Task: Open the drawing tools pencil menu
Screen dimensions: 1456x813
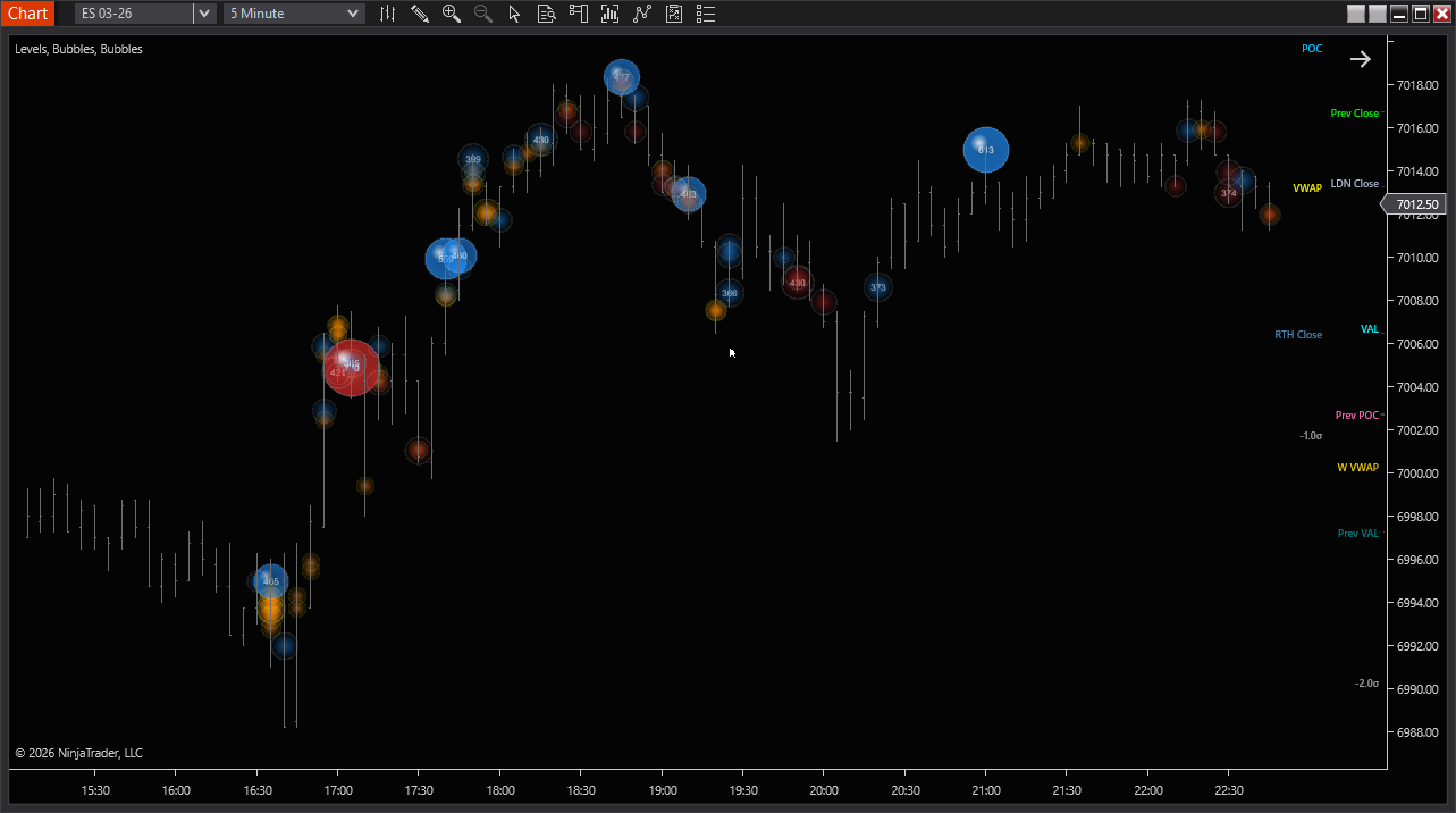Action: click(419, 14)
